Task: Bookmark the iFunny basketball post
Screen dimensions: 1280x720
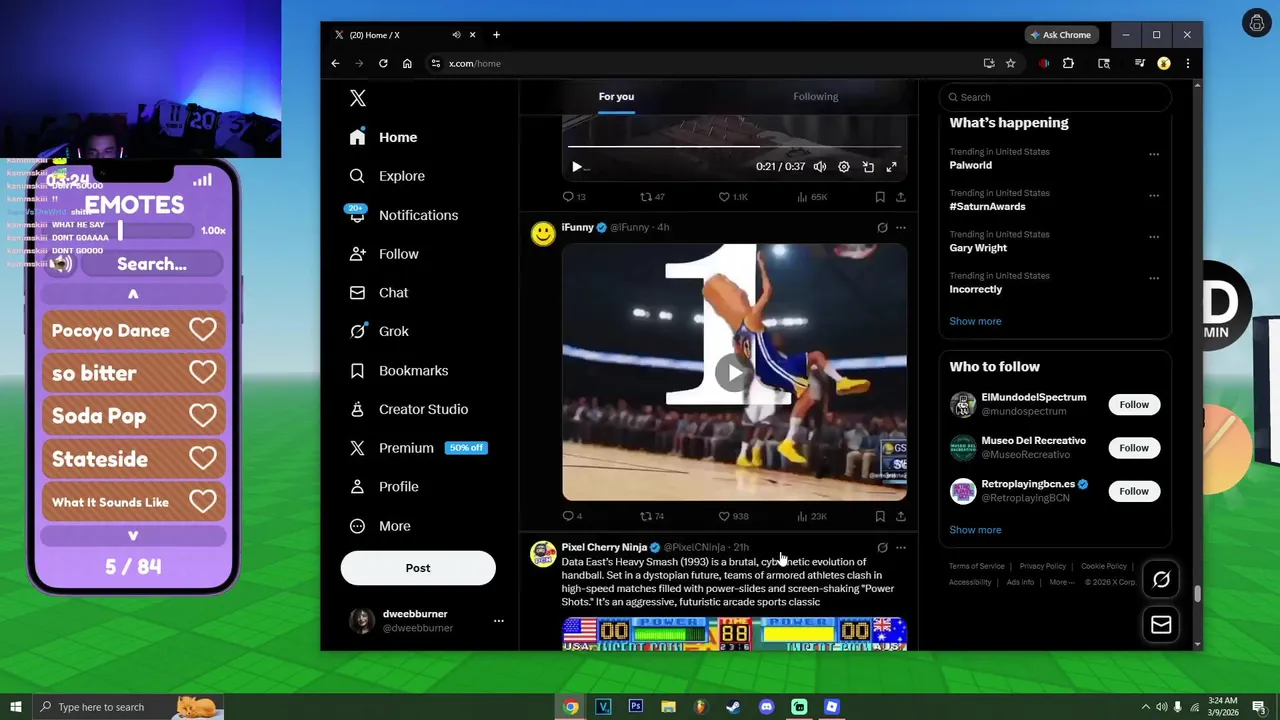Action: (x=880, y=516)
